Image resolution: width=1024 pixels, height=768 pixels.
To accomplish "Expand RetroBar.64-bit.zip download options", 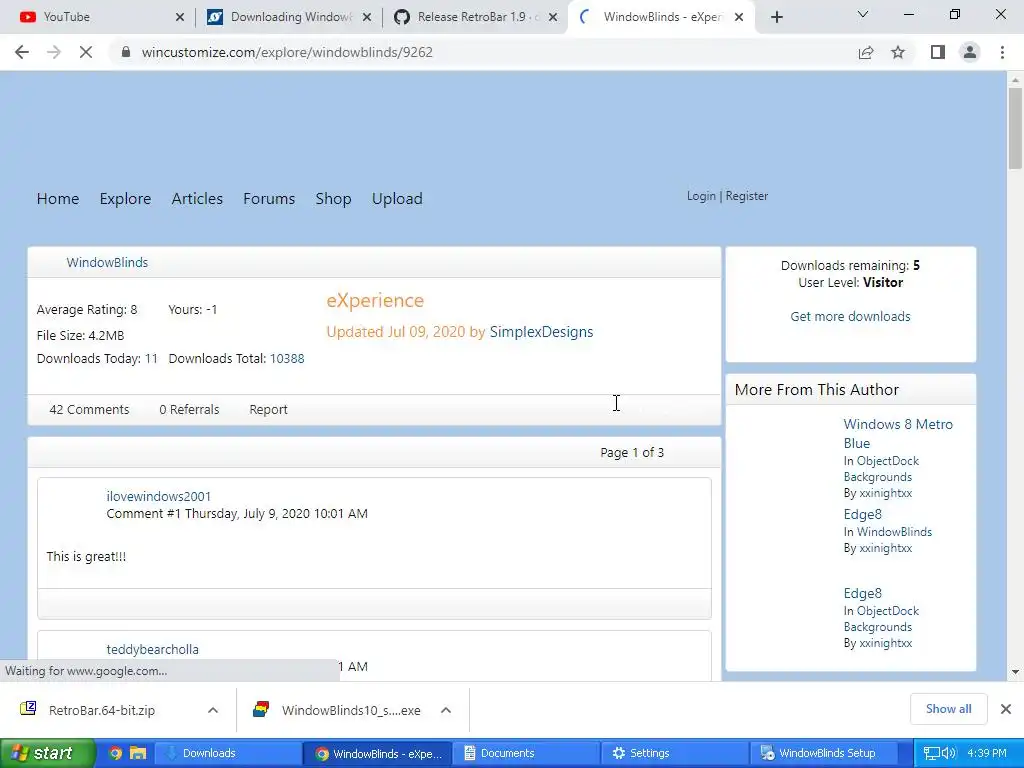I will 213,710.
